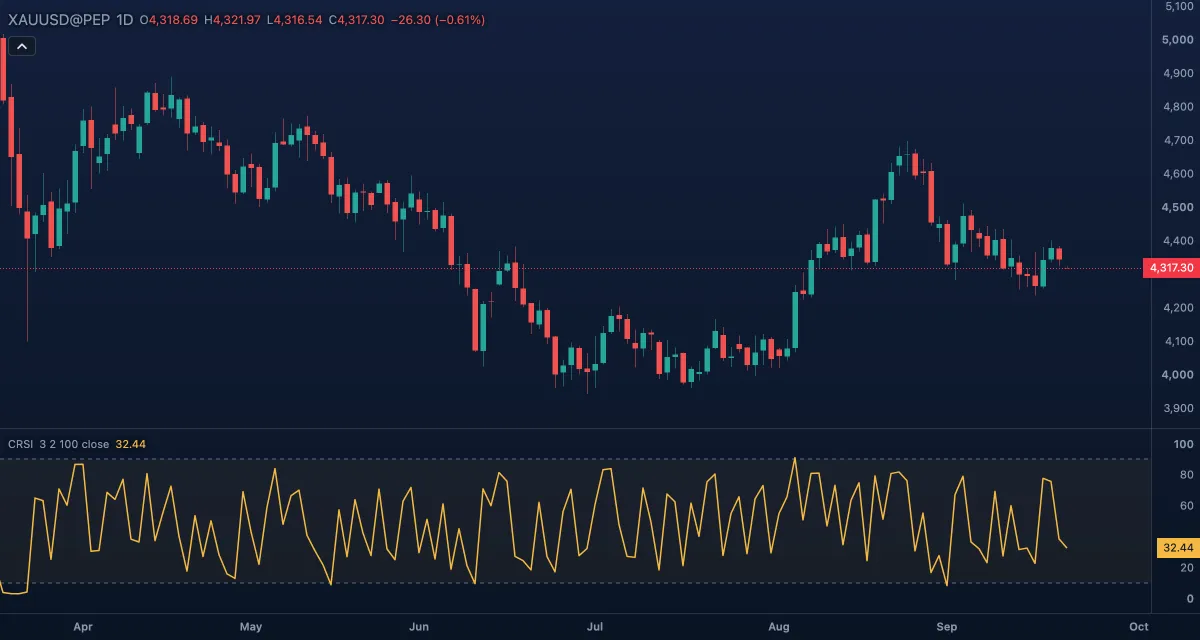Image resolution: width=1200 pixels, height=640 pixels.
Task: Click the Jul label on the time axis
Action: tap(594, 627)
